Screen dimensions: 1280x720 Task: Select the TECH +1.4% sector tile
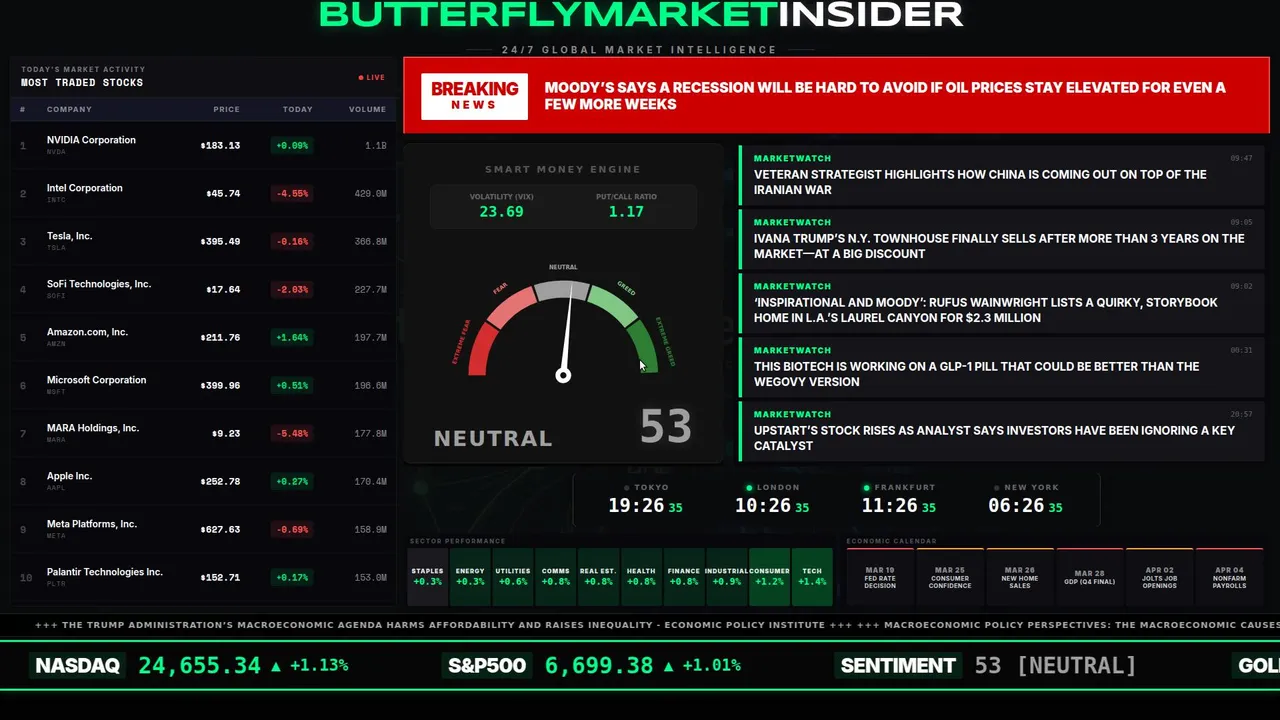(x=812, y=577)
